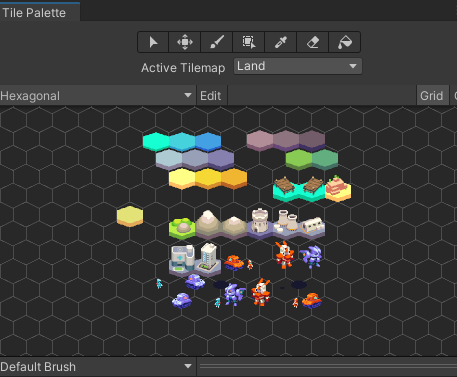
Task: Open the Default Brush dropdown
Action: tap(97, 367)
